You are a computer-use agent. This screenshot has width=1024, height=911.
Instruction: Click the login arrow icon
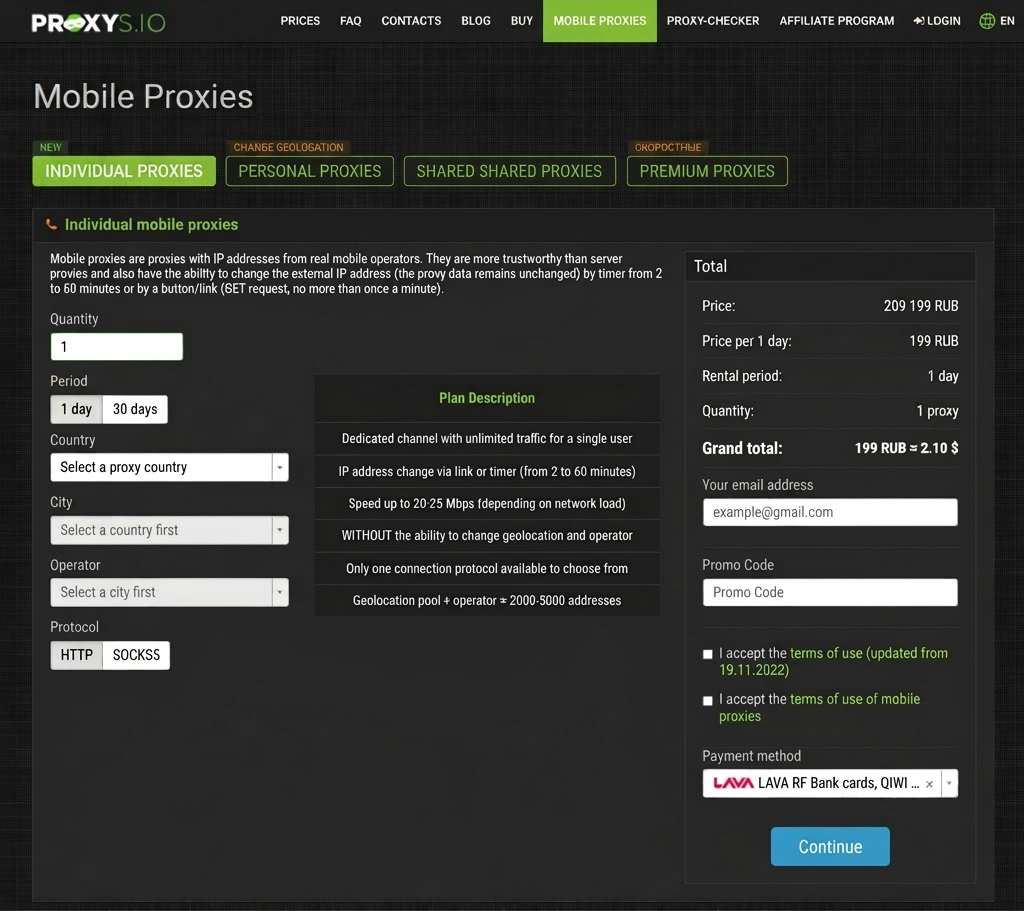click(918, 21)
